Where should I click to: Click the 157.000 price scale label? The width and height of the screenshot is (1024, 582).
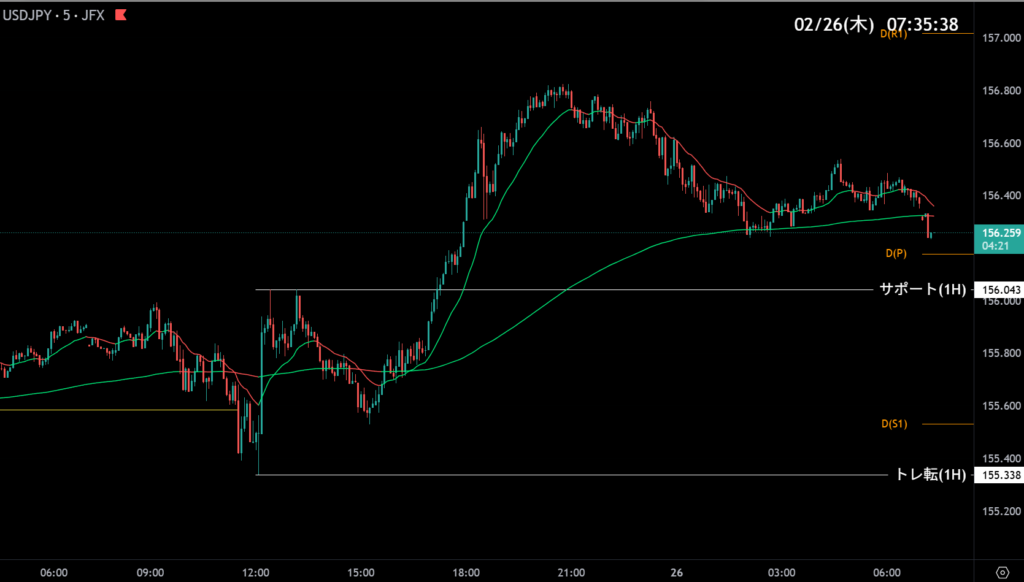(x=1000, y=39)
